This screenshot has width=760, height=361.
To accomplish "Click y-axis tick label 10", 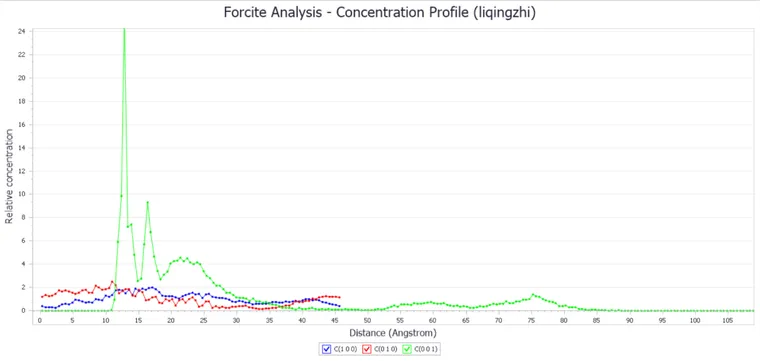I will [22, 194].
